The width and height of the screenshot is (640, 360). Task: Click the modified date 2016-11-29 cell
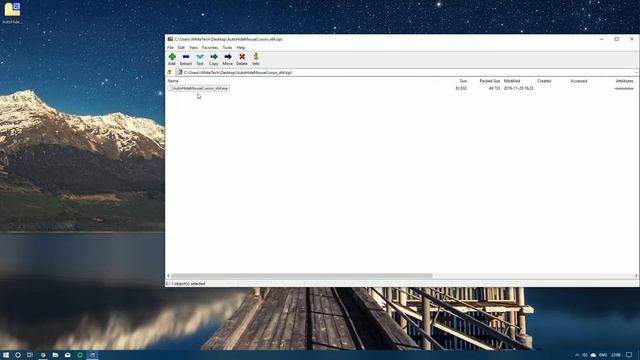[x=518, y=88]
